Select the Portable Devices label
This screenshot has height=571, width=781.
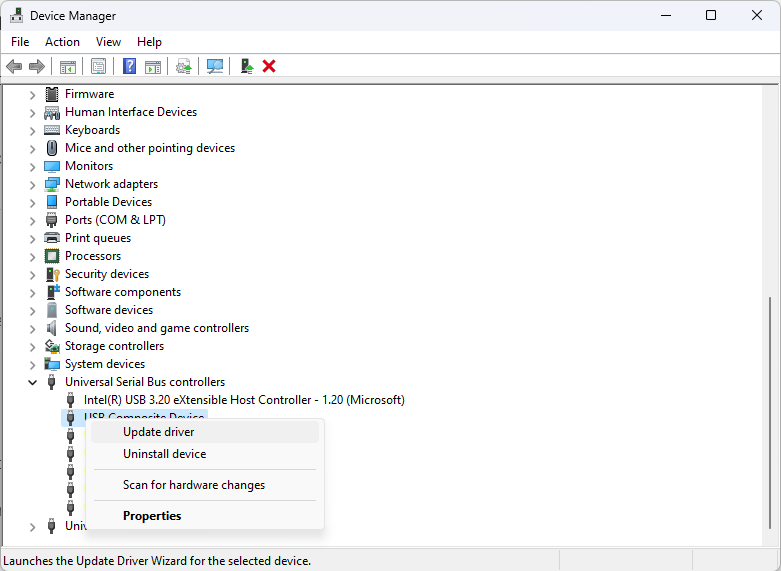(x=109, y=202)
